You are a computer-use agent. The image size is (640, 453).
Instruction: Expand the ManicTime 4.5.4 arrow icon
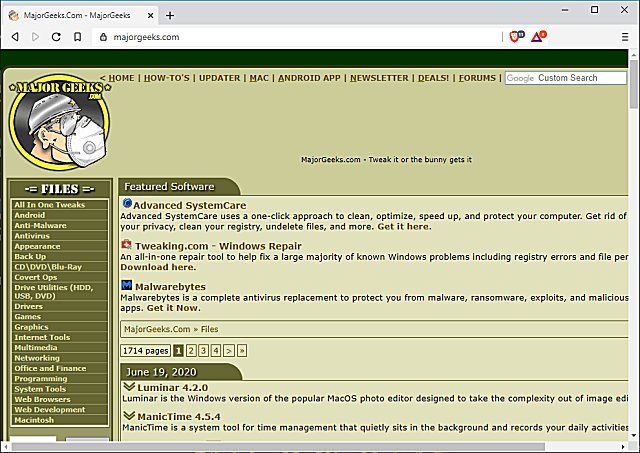(x=129, y=416)
